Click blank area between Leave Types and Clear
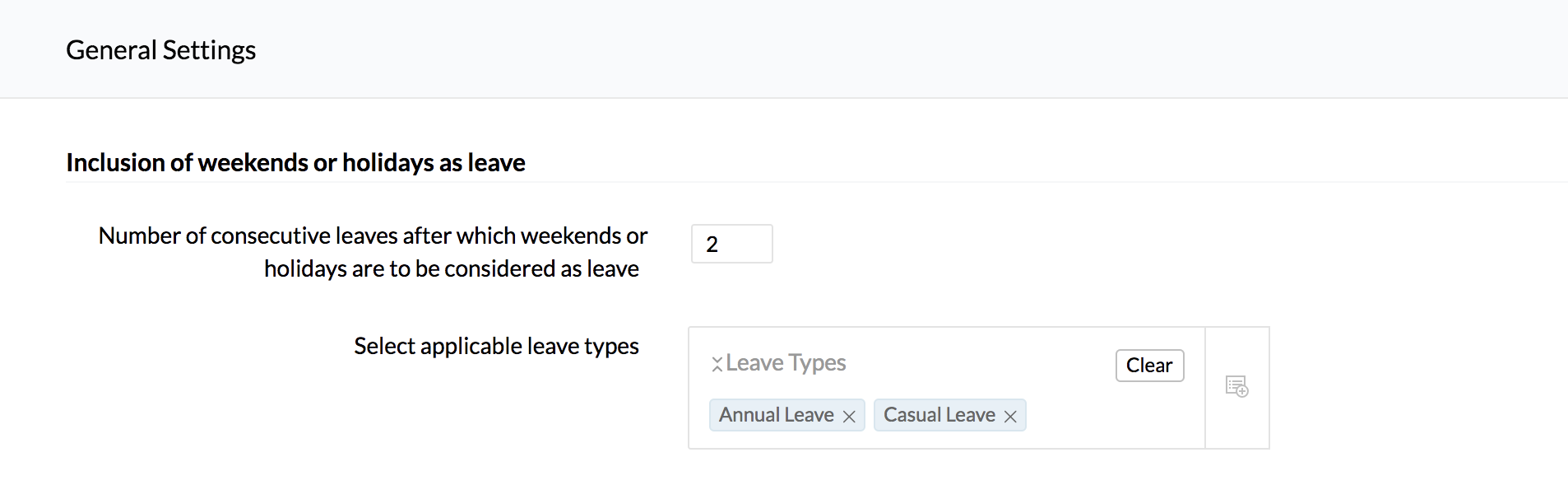This screenshot has height=499, width=1568. pyautogui.click(x=979, y=364)
